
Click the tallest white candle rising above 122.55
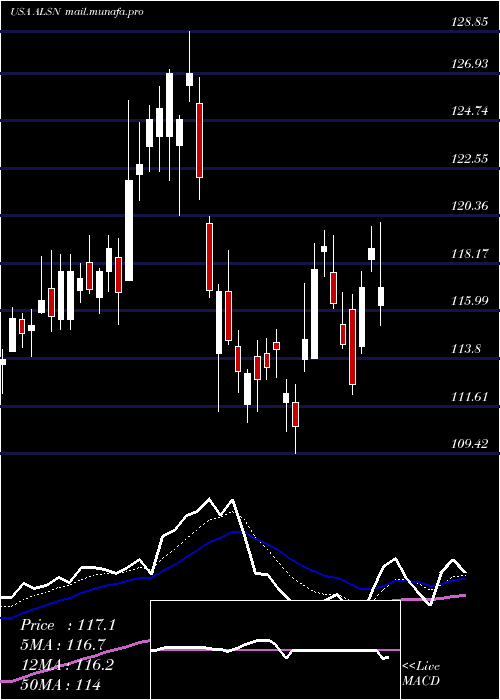129,230
